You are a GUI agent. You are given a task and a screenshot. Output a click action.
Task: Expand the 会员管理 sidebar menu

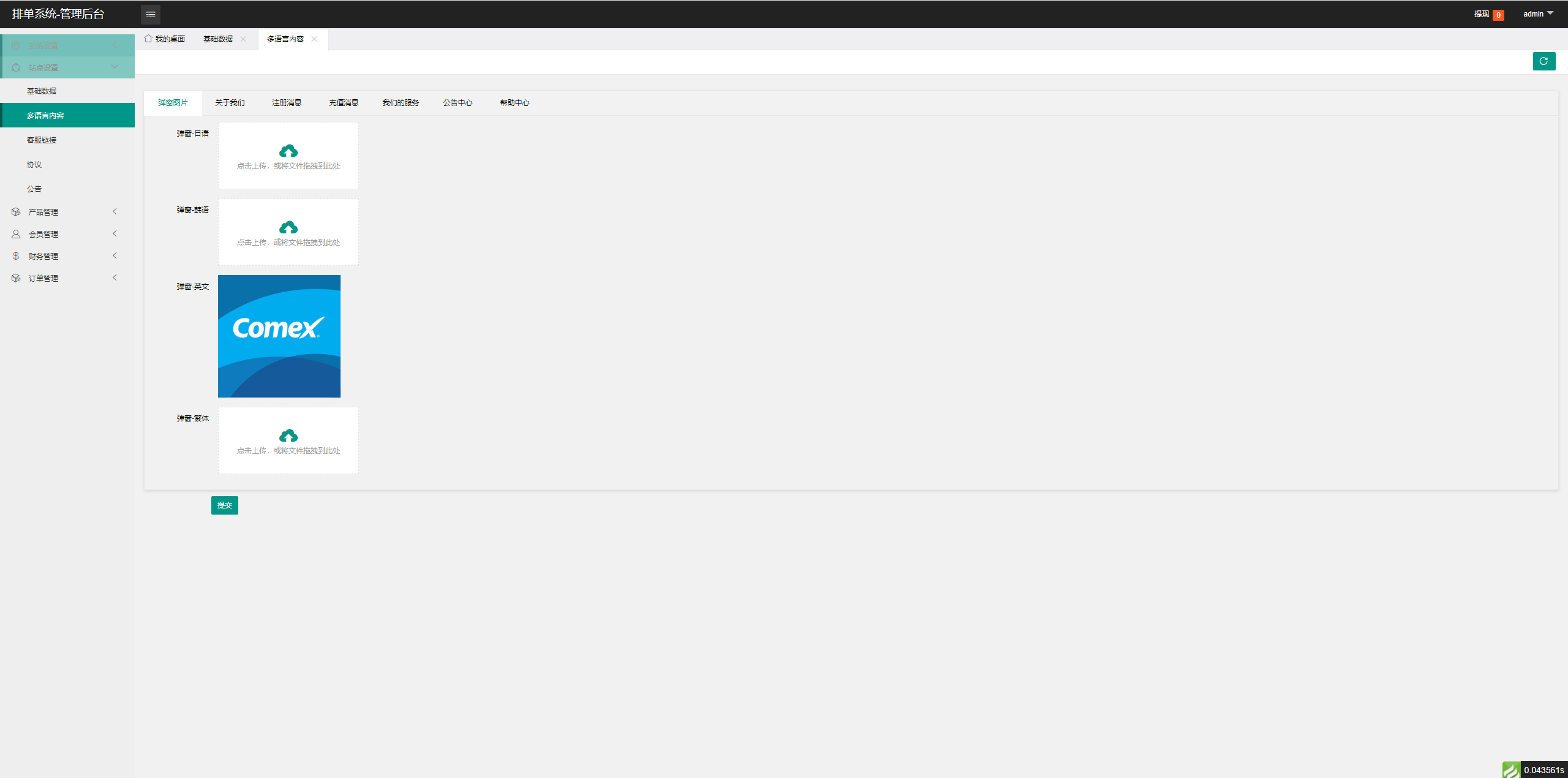[x=64, y=234]
